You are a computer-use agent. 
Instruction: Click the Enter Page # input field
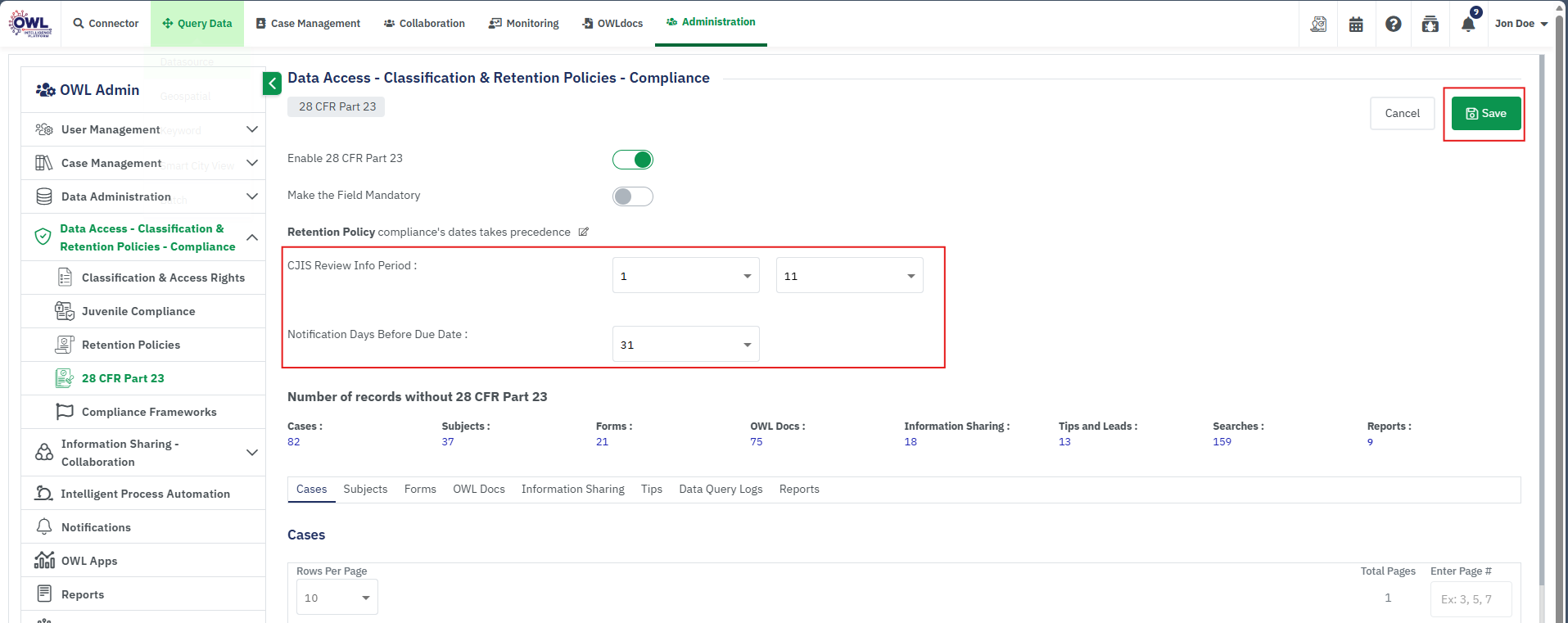[1471, 598]
